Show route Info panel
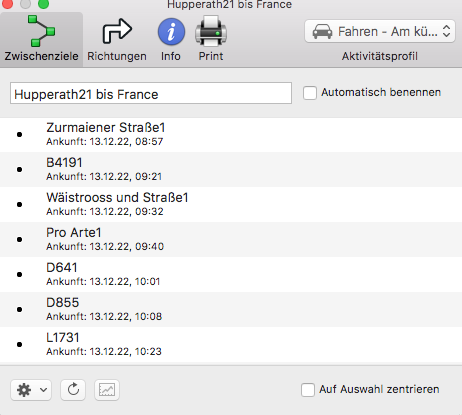This screenshot has height=415, width=462. click(171, 40)
